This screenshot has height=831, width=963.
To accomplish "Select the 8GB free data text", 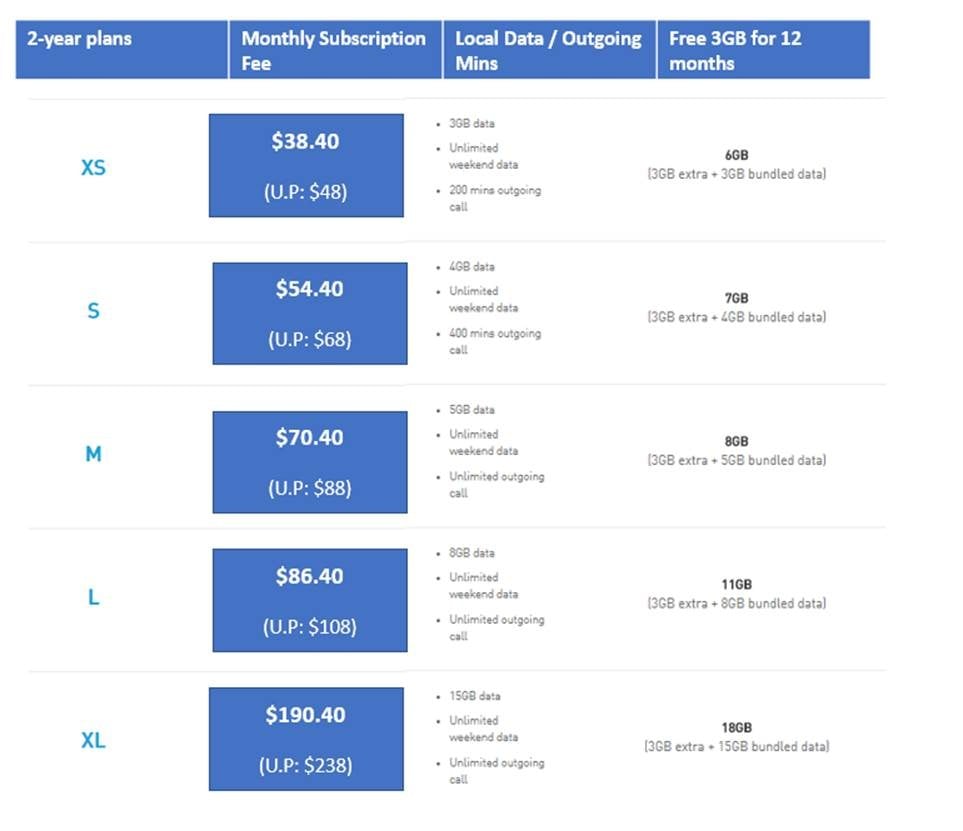I will 736,441.
